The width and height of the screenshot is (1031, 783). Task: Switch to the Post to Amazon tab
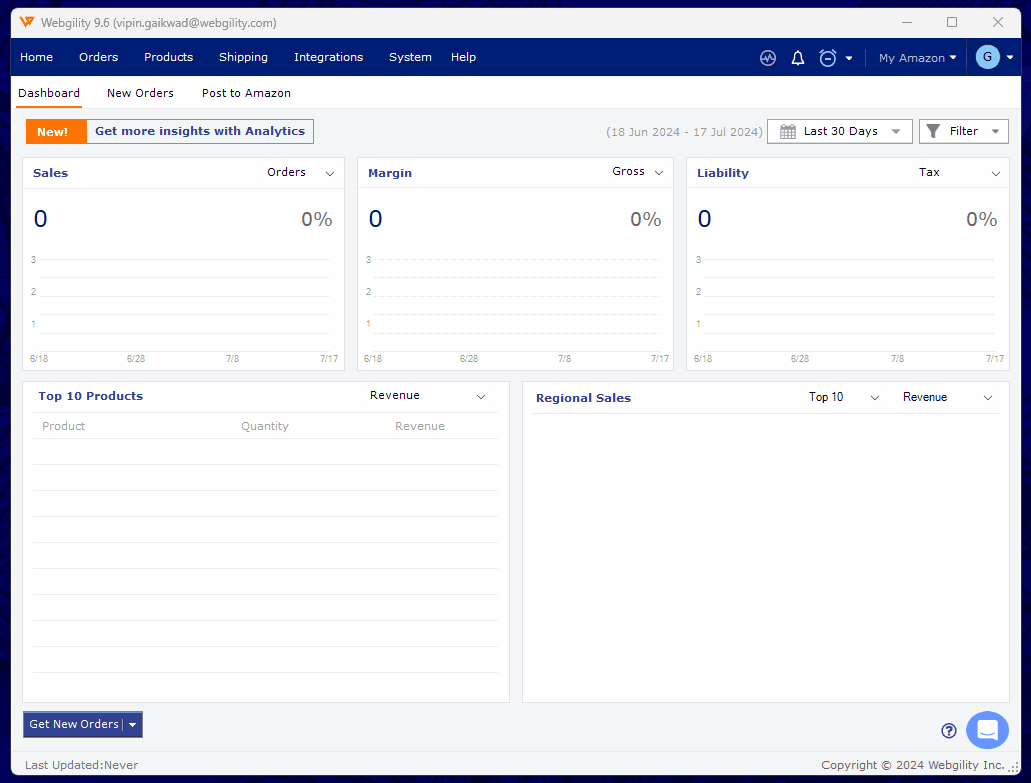(x=246, y=93)
